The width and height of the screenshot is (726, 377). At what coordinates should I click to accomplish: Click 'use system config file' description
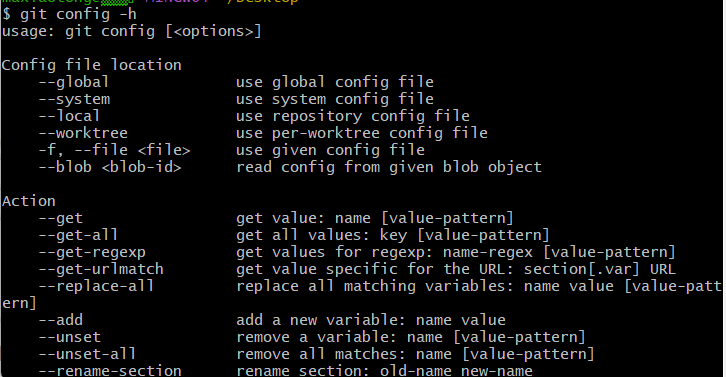(335, 99)
